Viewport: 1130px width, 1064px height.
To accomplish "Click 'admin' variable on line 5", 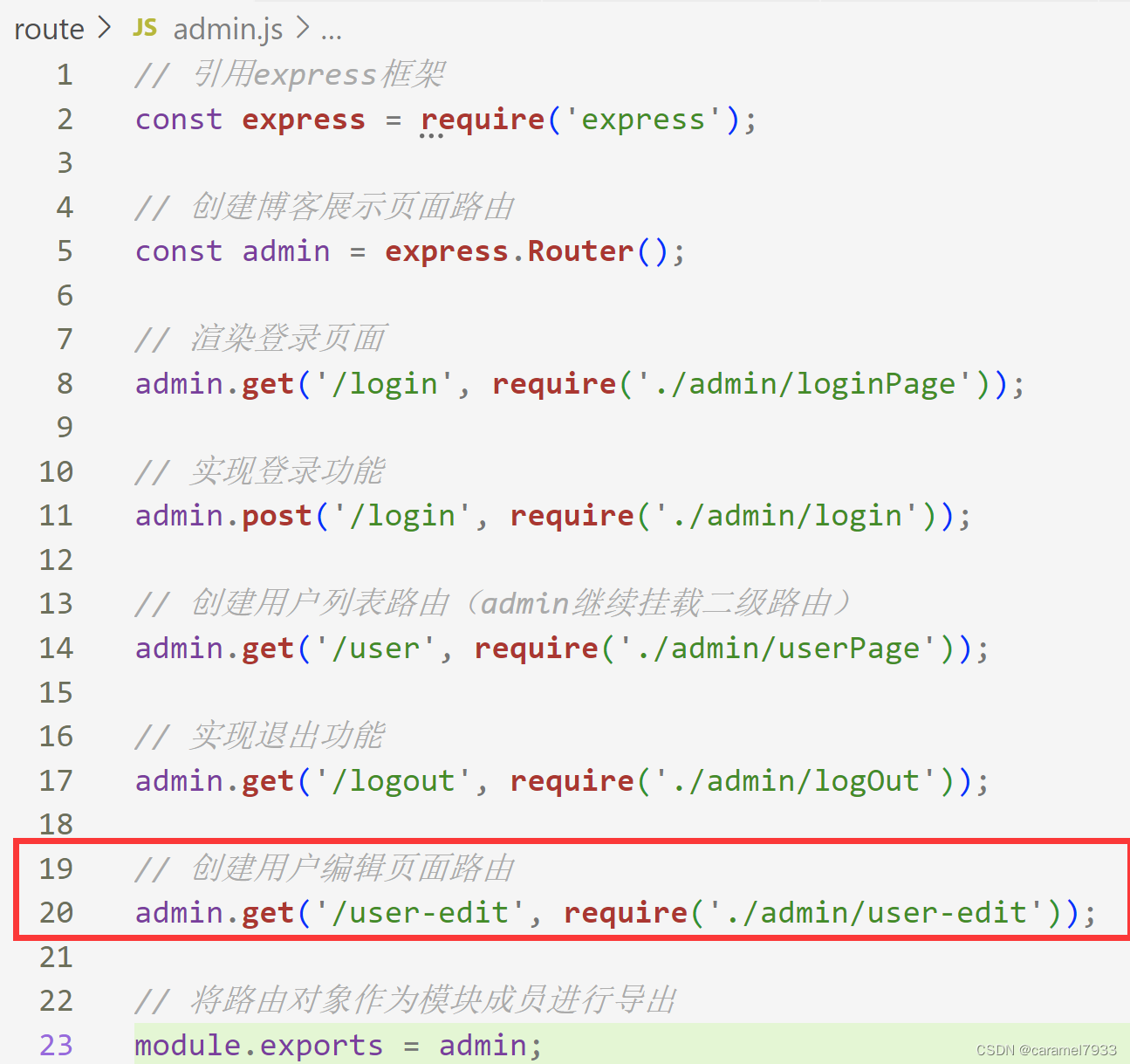I will coord(286,251).
